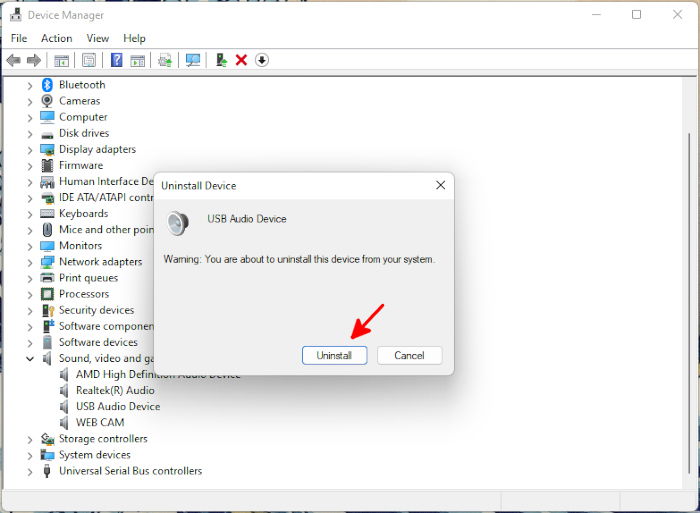The image size is (700, 513).
Task: Click the Back arrow toolbar icon
Action: [x=14, y=60]
